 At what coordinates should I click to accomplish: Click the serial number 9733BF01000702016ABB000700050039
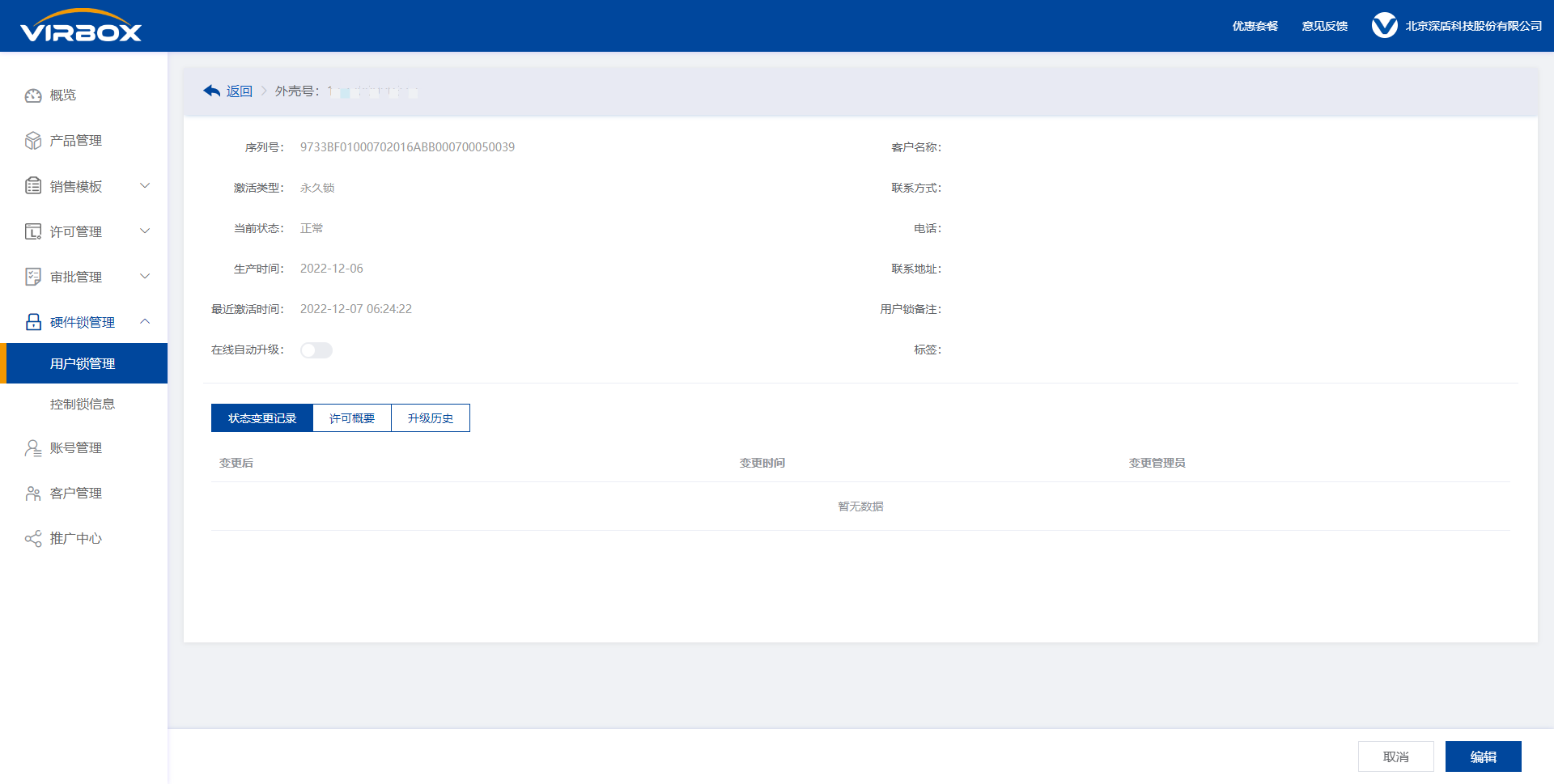coord(407,147)
